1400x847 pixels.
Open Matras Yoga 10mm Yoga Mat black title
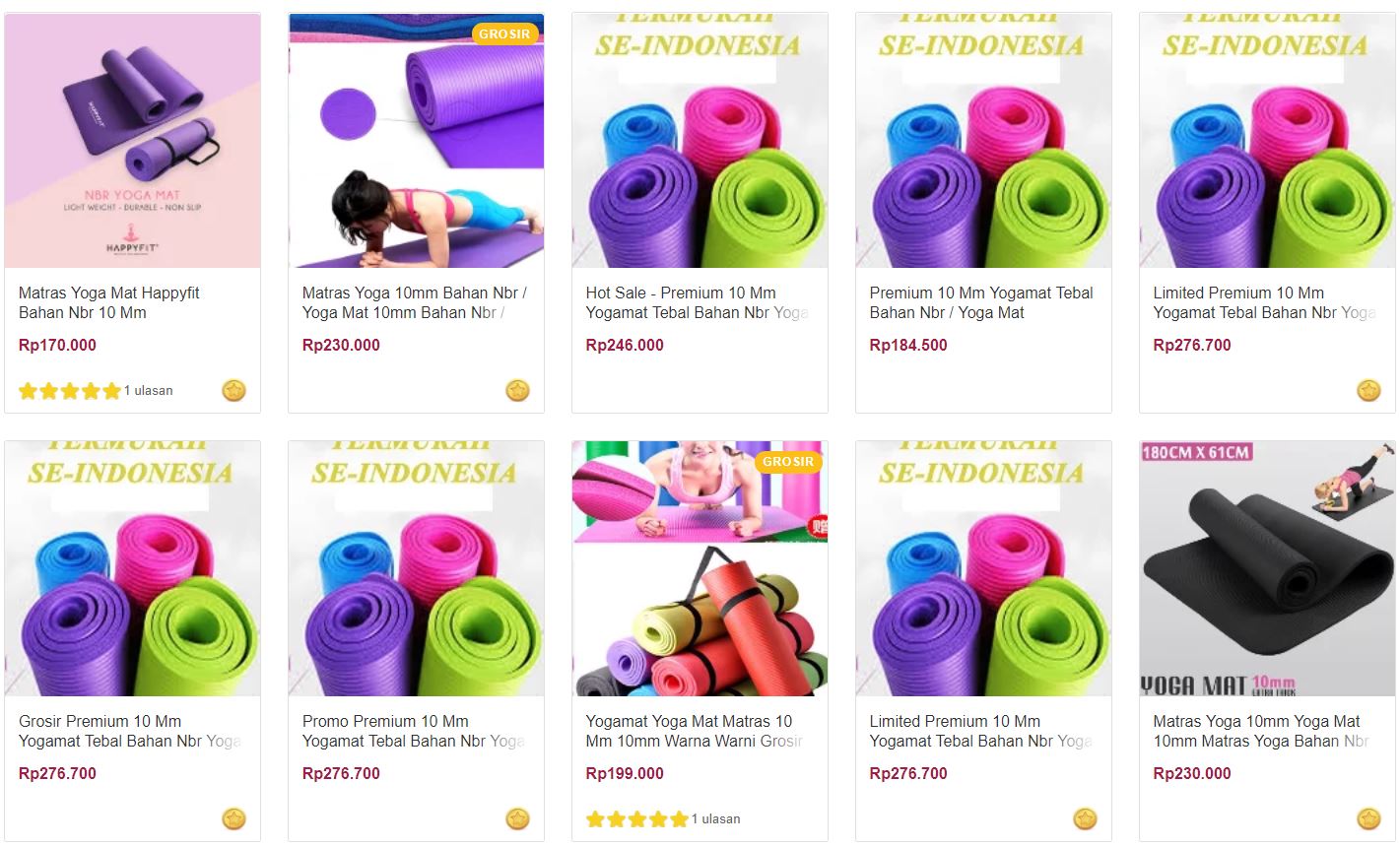1261,731
